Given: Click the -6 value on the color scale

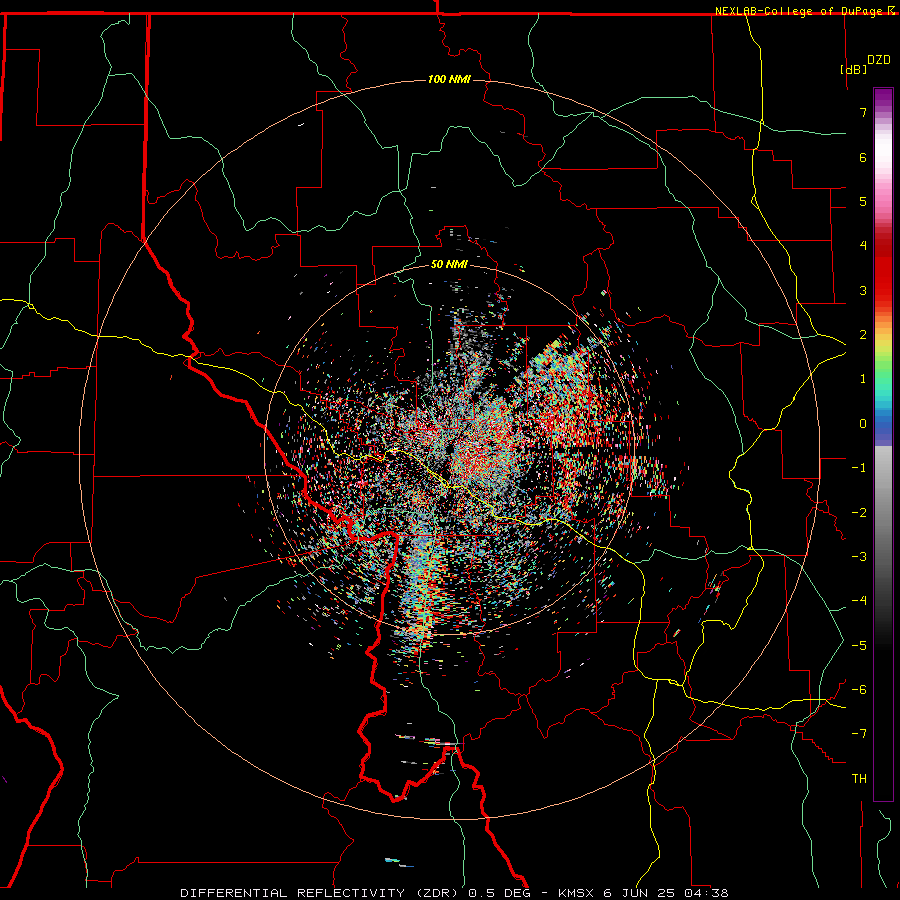Looking at the screenshot, I should tap(859, 690).
